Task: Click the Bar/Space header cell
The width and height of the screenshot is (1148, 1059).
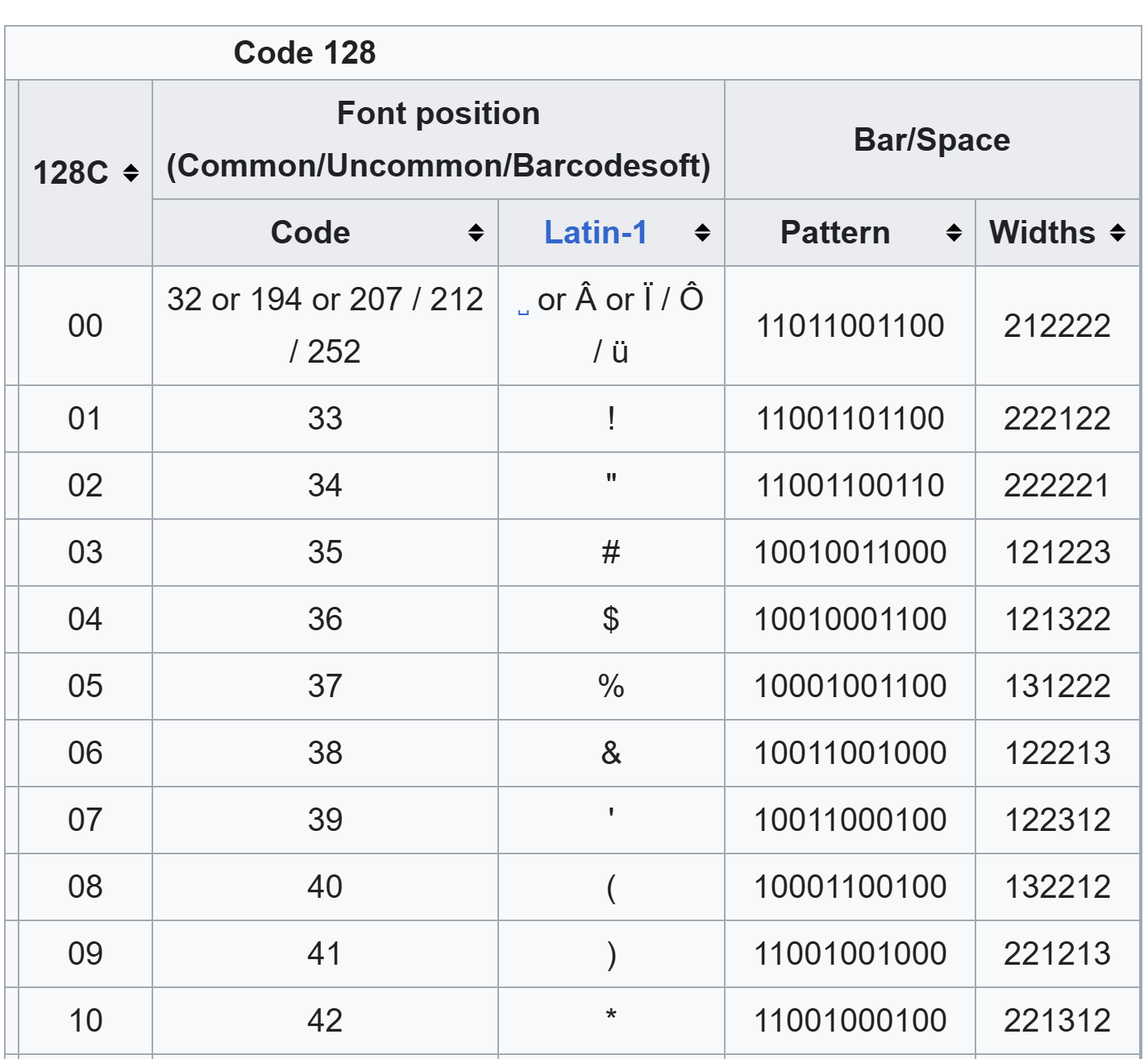Action: click(931, 139)
